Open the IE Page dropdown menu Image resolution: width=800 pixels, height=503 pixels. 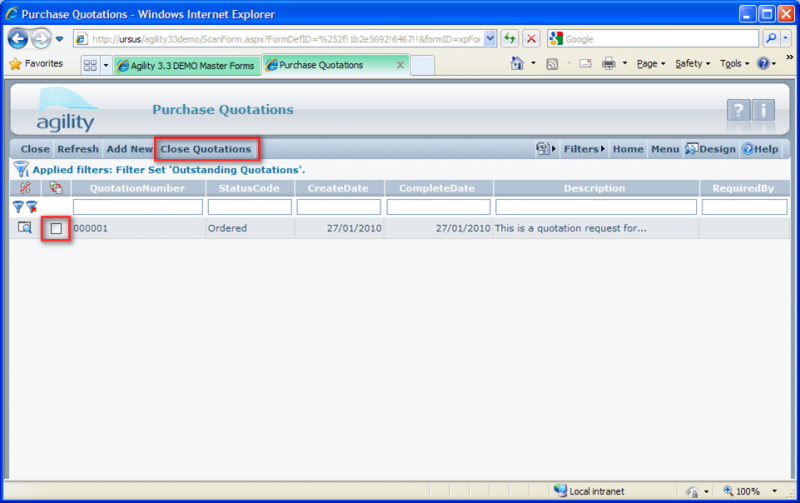[x=650, y=64]
